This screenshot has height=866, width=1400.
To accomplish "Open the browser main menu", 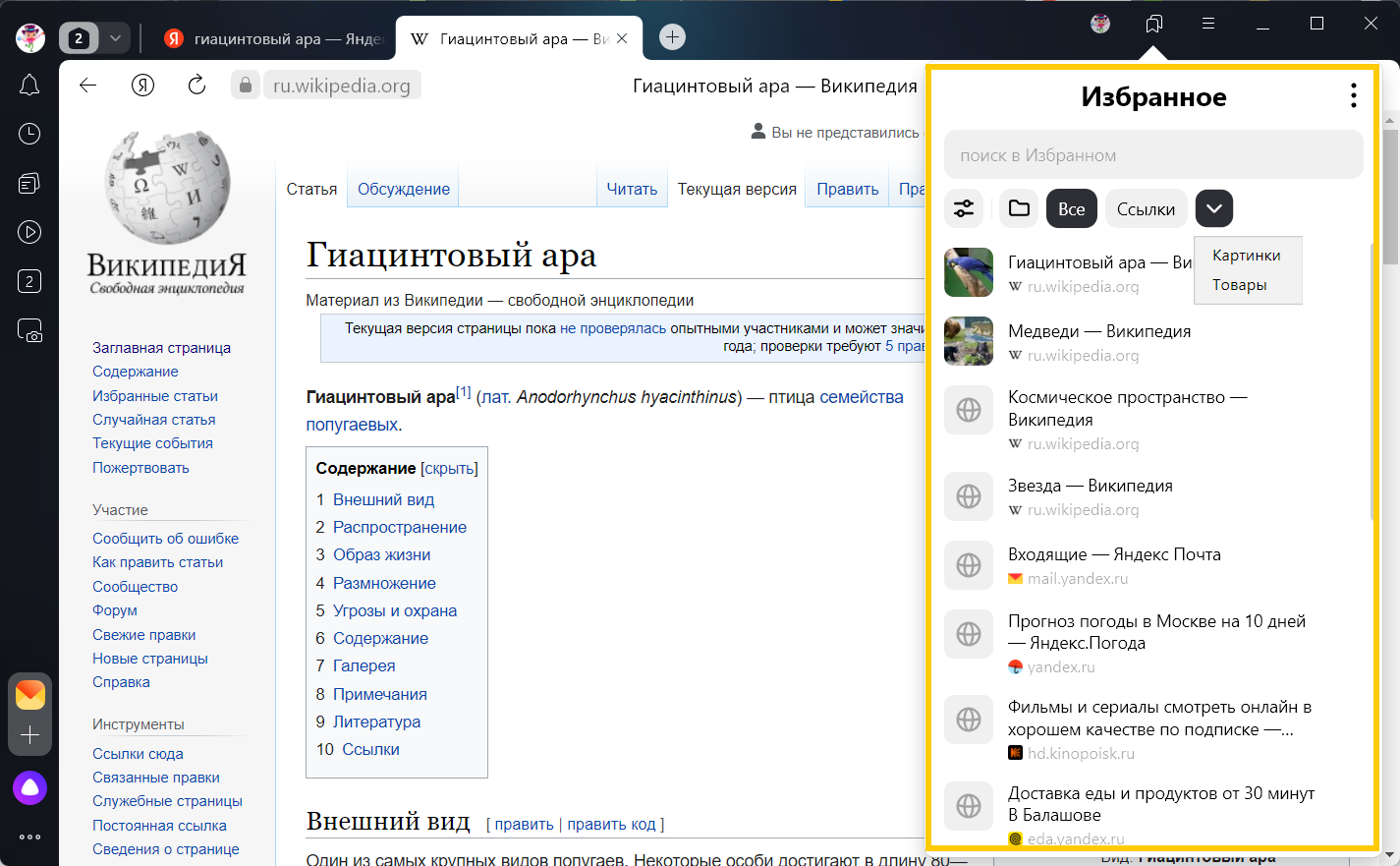I will pos(1208,24).
